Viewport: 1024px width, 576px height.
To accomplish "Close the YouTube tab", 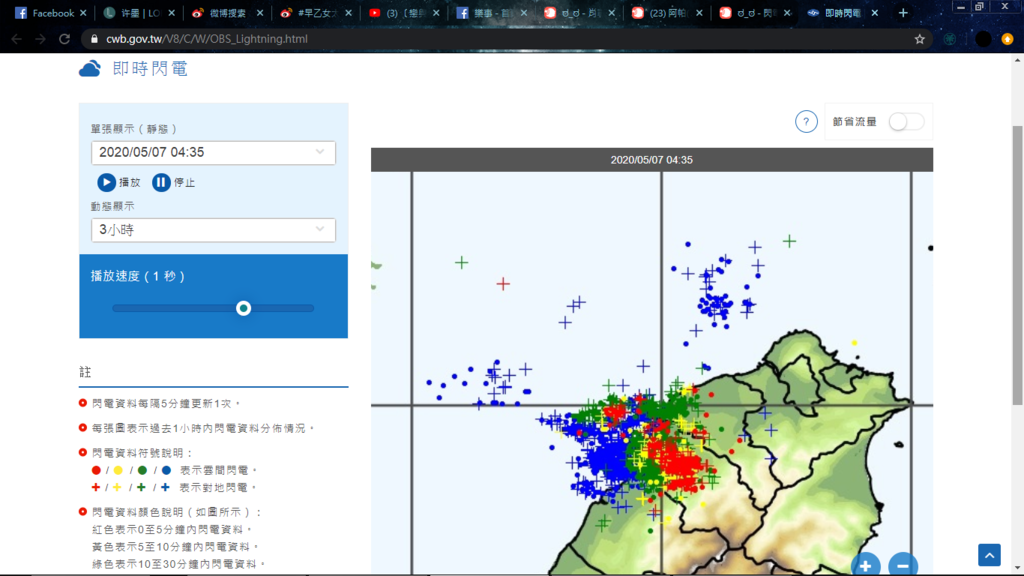I will click(x=436, y=12).
